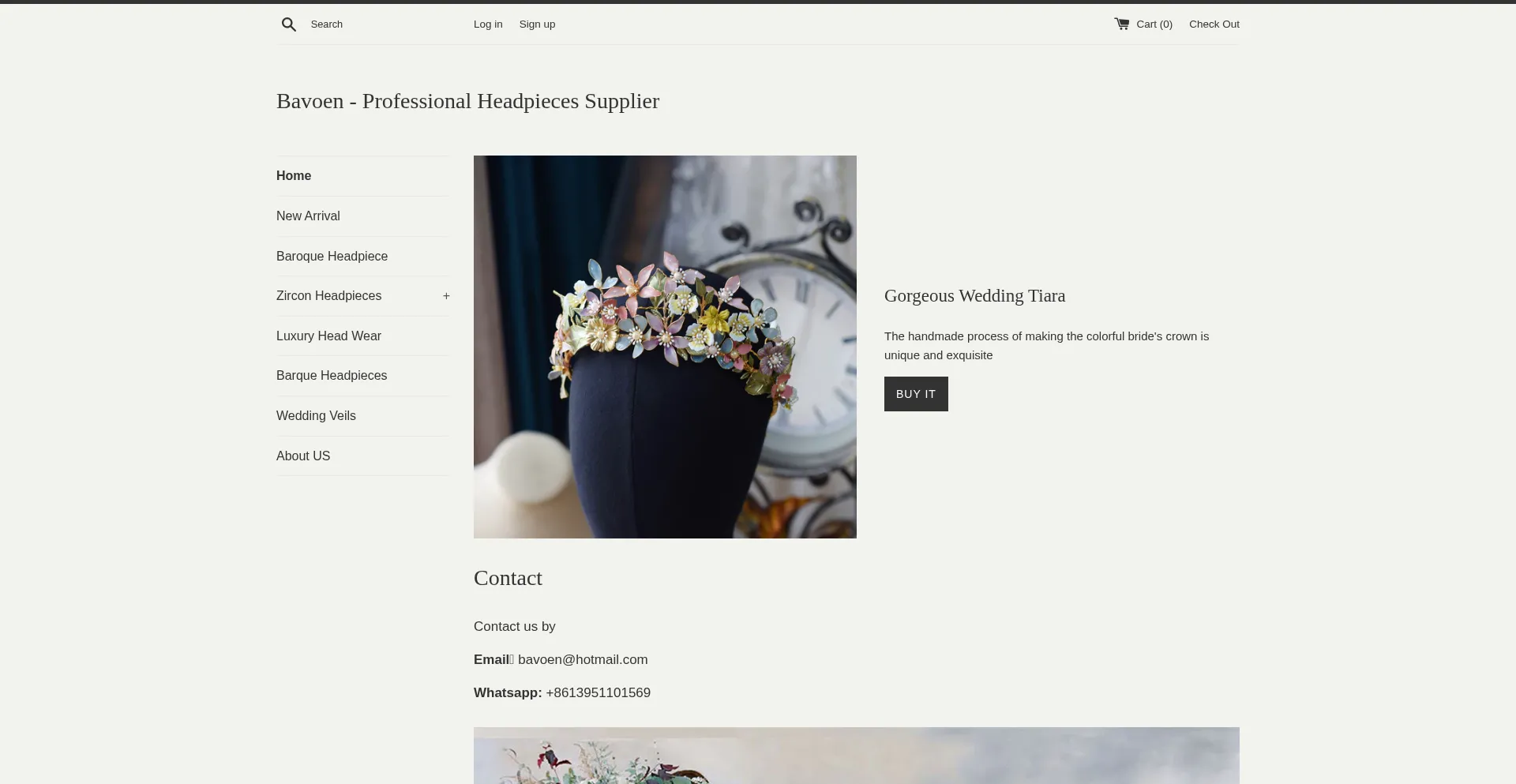Click the Log in link
This screenshot has height=784, width=1516.
click(x=487, y=24)
